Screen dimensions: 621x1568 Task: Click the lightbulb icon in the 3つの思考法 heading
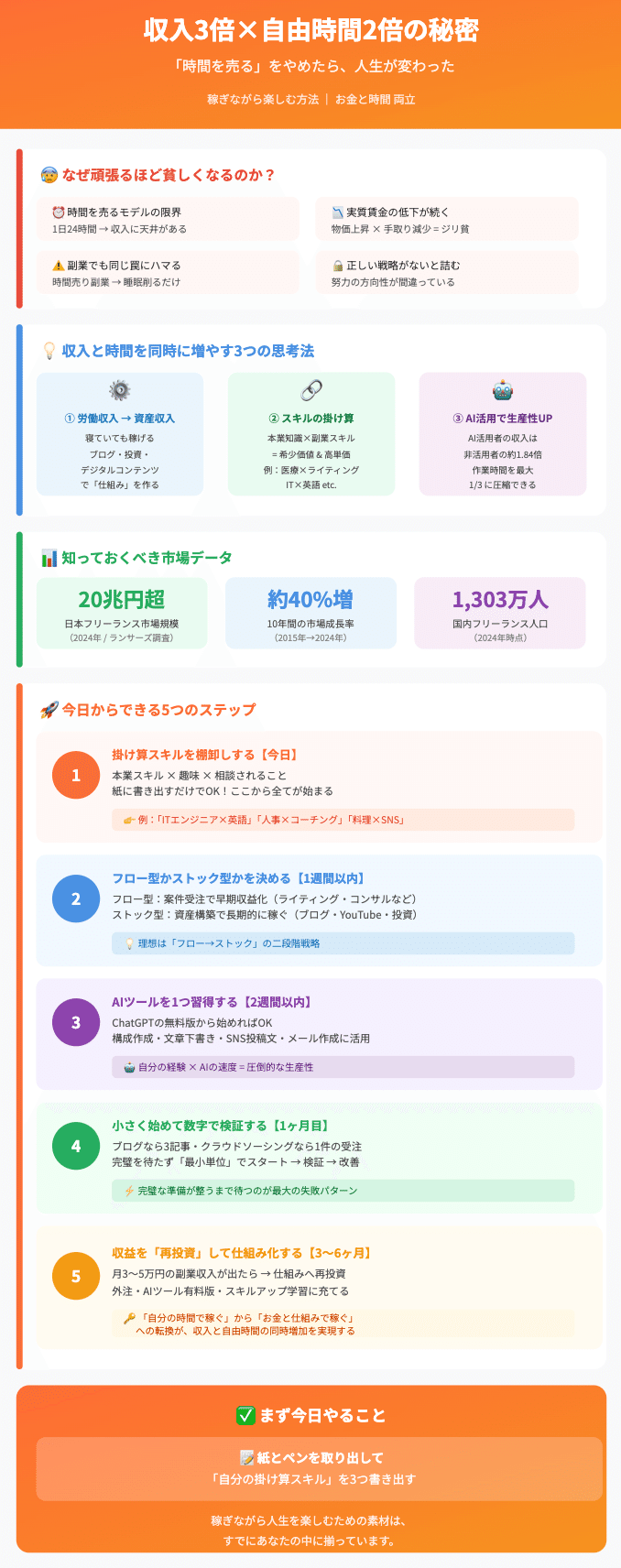tap(49, 351)
